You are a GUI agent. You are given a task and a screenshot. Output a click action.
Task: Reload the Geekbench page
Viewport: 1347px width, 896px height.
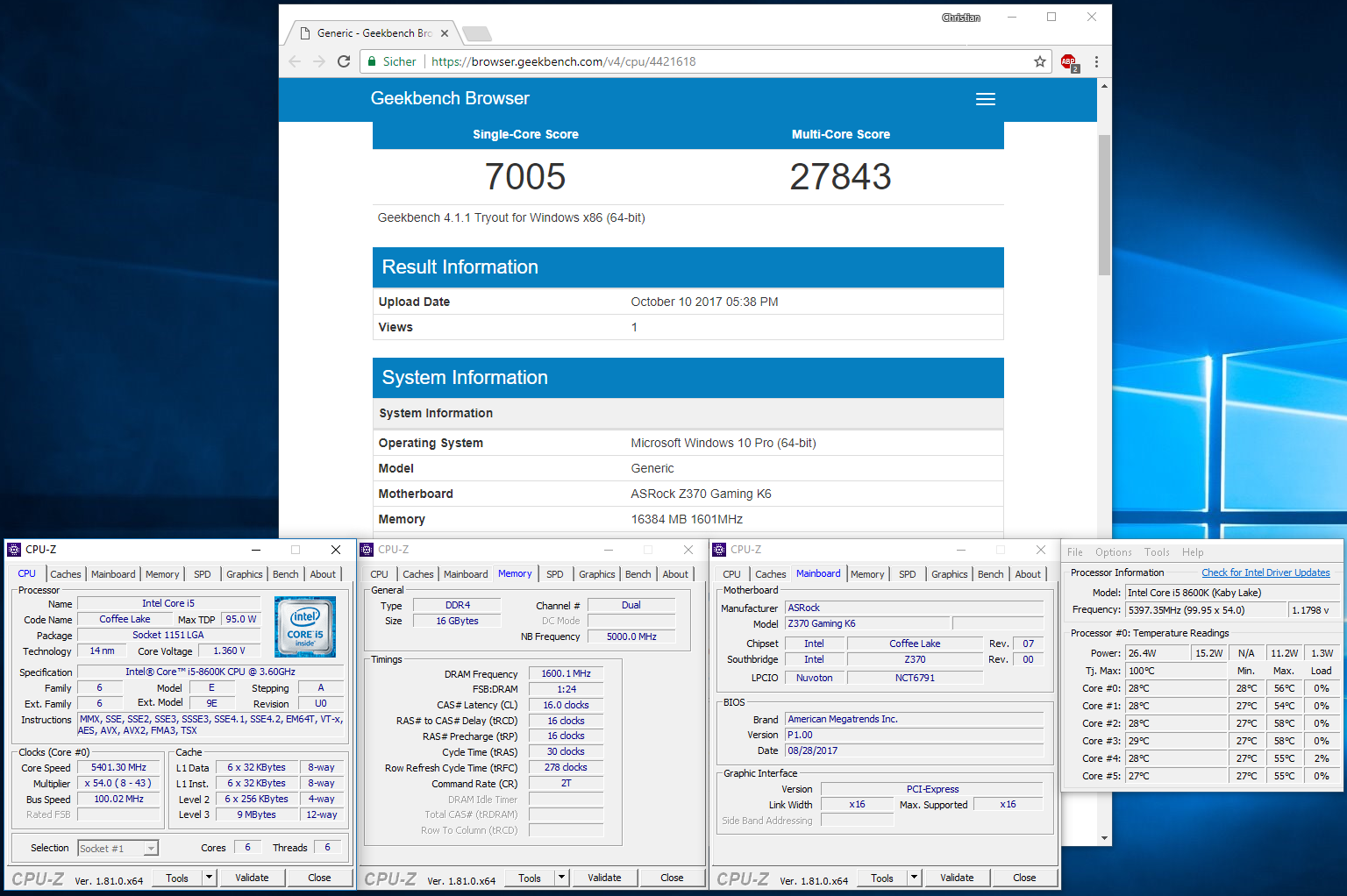click(344, 61)
